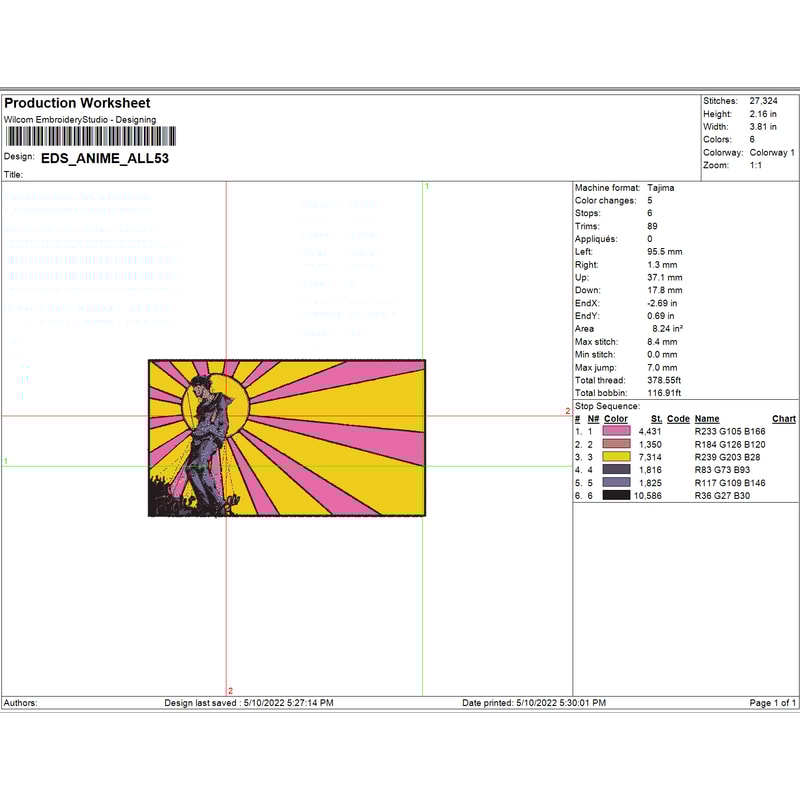Click the Name column header

point(707,419)
